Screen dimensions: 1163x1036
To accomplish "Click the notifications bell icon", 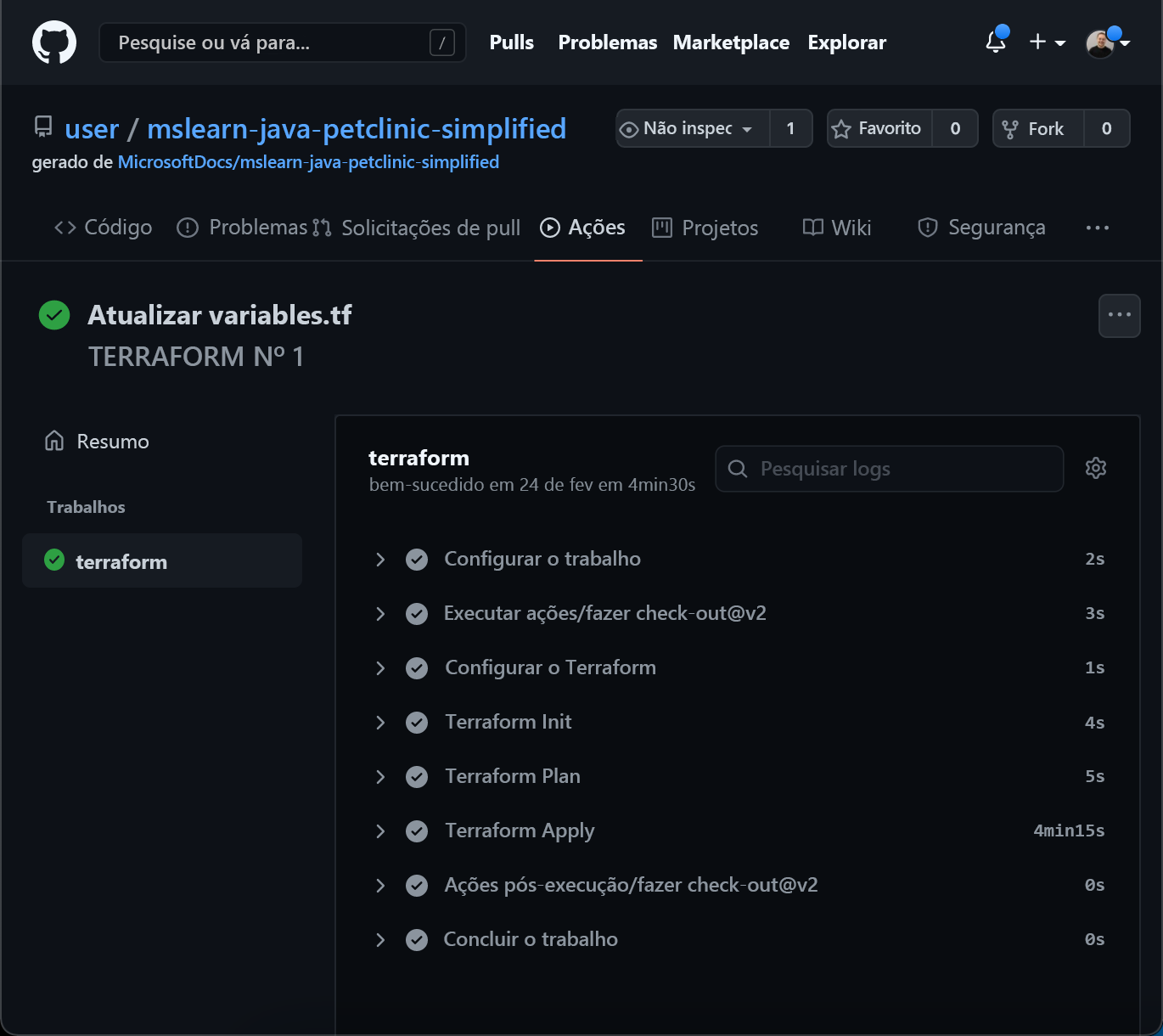I will [994, 42].
